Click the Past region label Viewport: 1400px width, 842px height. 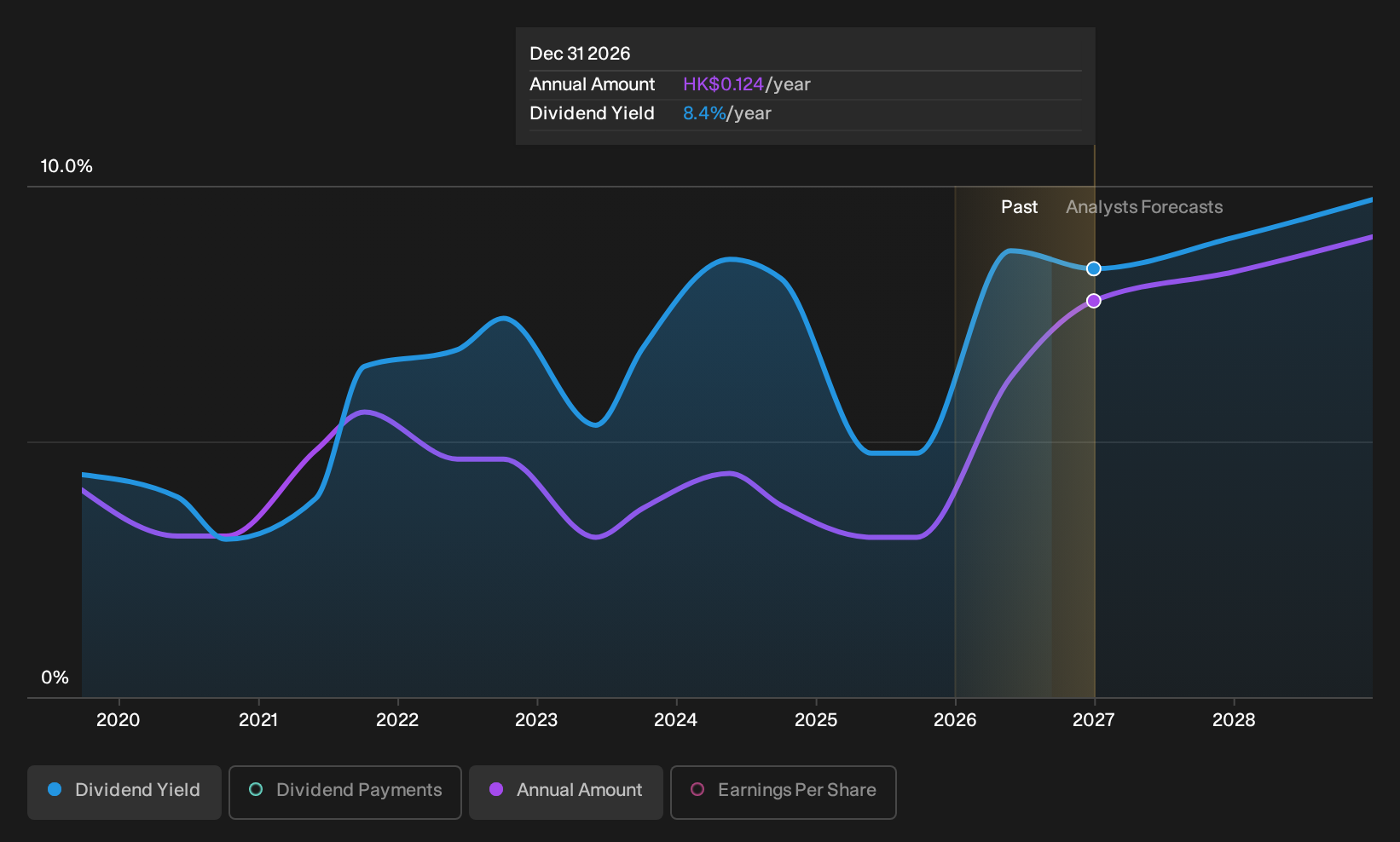(x=1019, y=207)
